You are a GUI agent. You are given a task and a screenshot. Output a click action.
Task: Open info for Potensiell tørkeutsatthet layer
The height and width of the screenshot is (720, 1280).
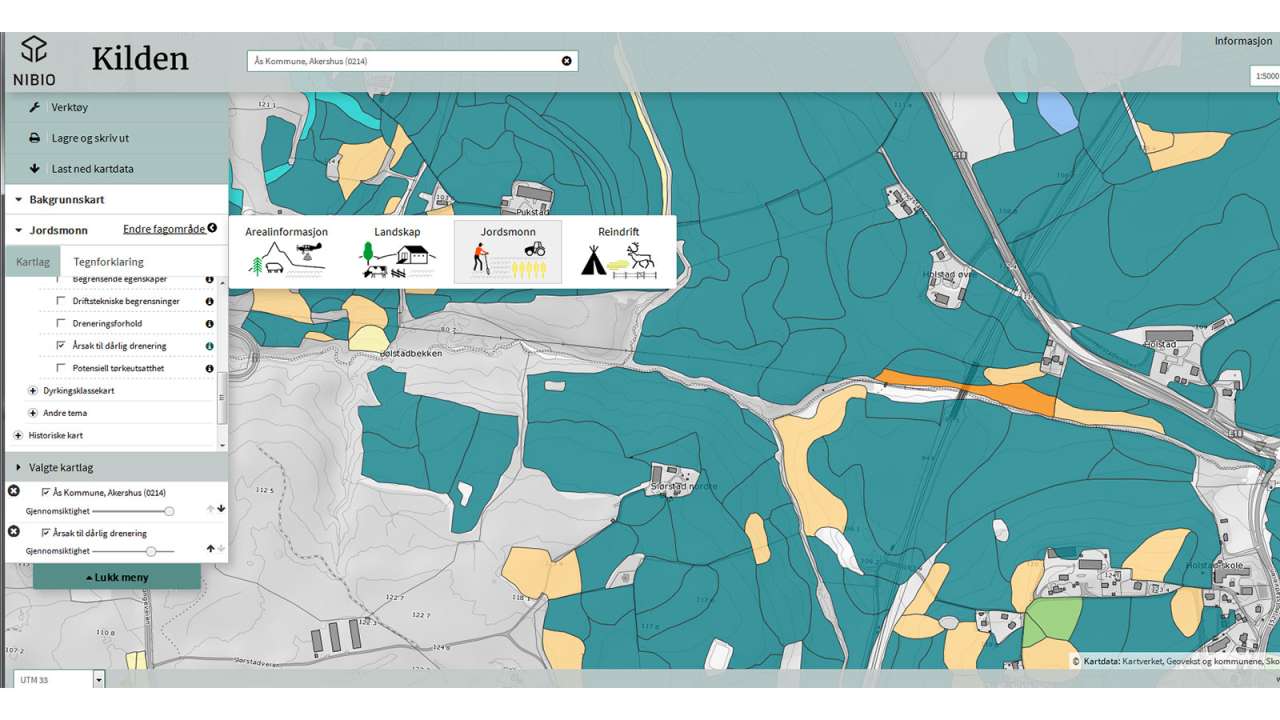pos(210,368)
